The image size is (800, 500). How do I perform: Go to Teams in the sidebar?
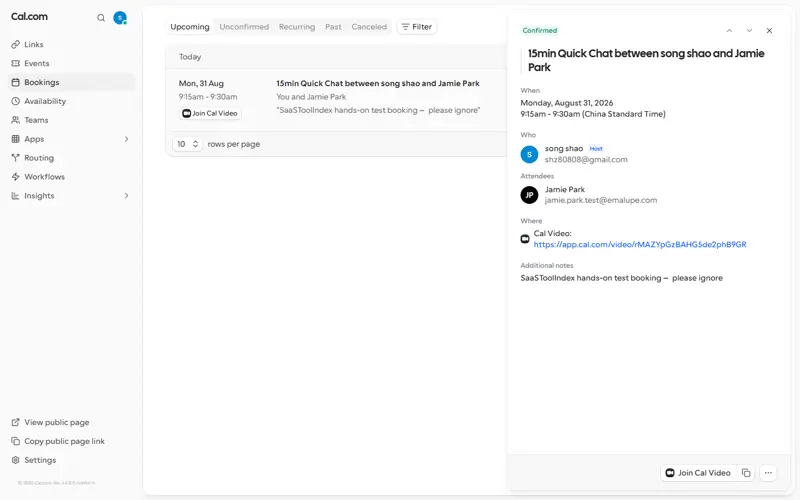pyautogui.click(x=71, y=120)
